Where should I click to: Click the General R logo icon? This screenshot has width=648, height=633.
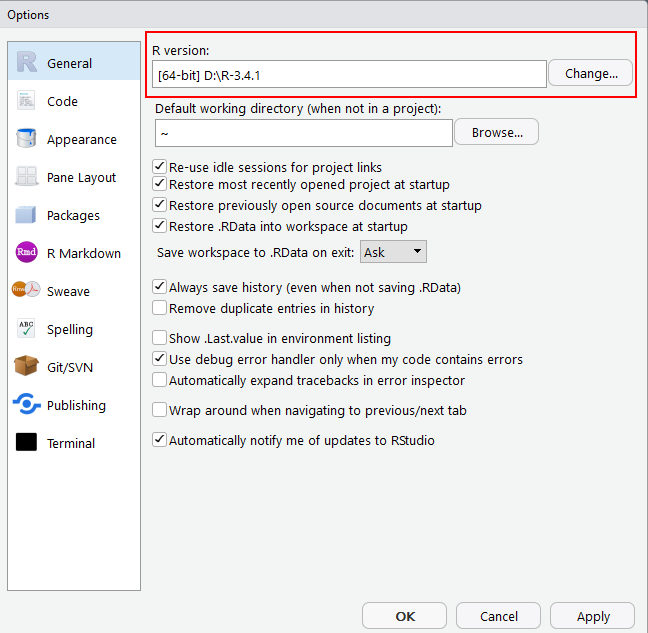(26, 63)
